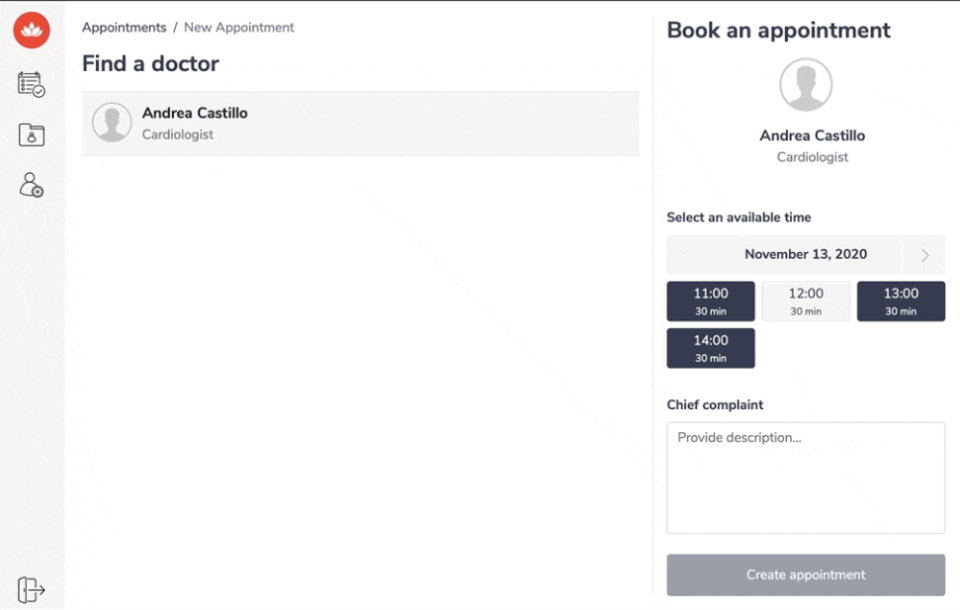960x610 pixels.
Task: Click the red lotus logo icon
Action: (x=32, y=31)
